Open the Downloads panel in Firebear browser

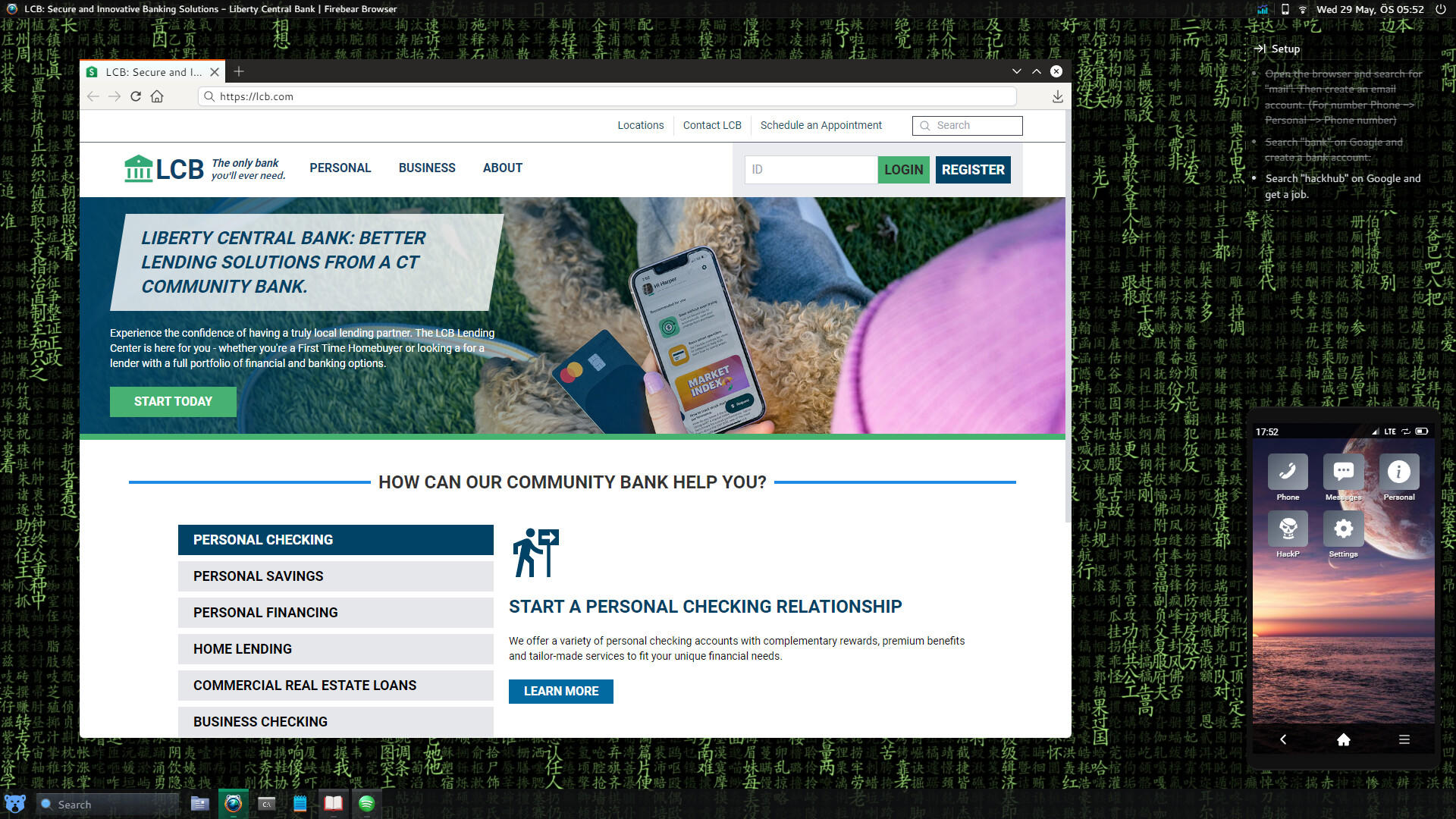point(1057,96)
